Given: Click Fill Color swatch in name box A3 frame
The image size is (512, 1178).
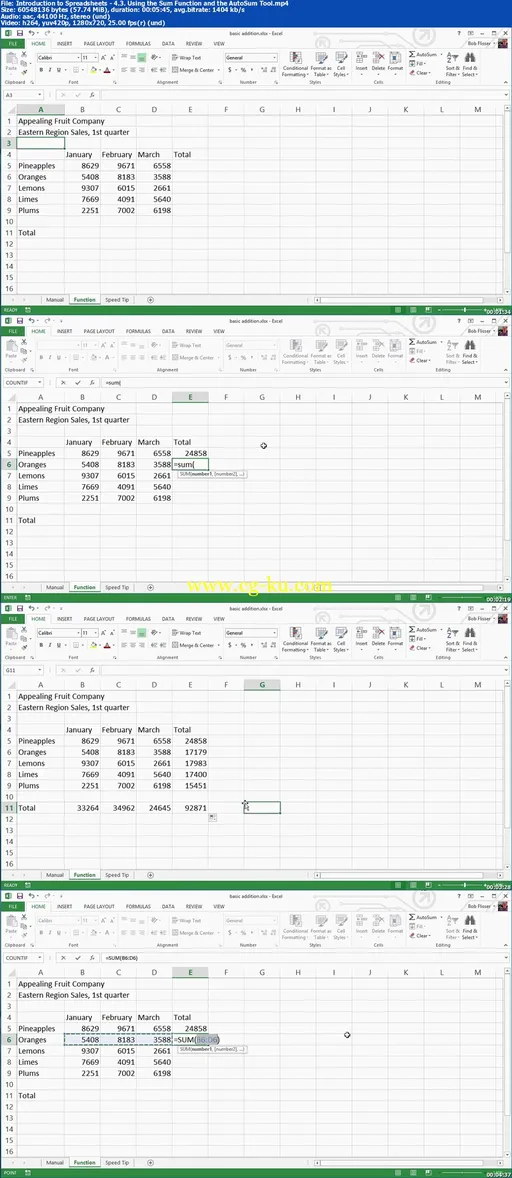Looking at the screenshot, I should click(x=92, y=70).
